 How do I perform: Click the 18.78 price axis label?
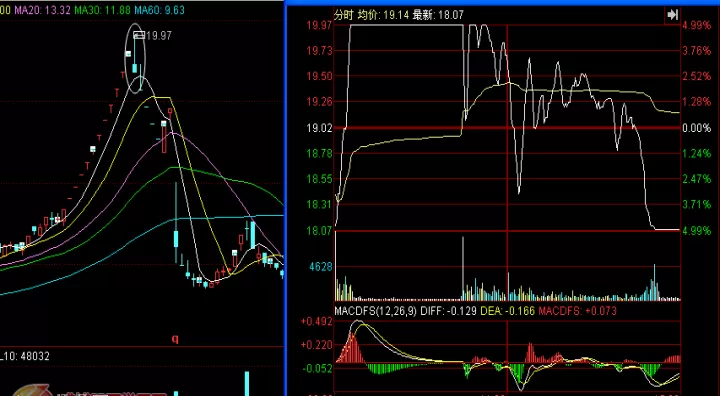[319, 153]
